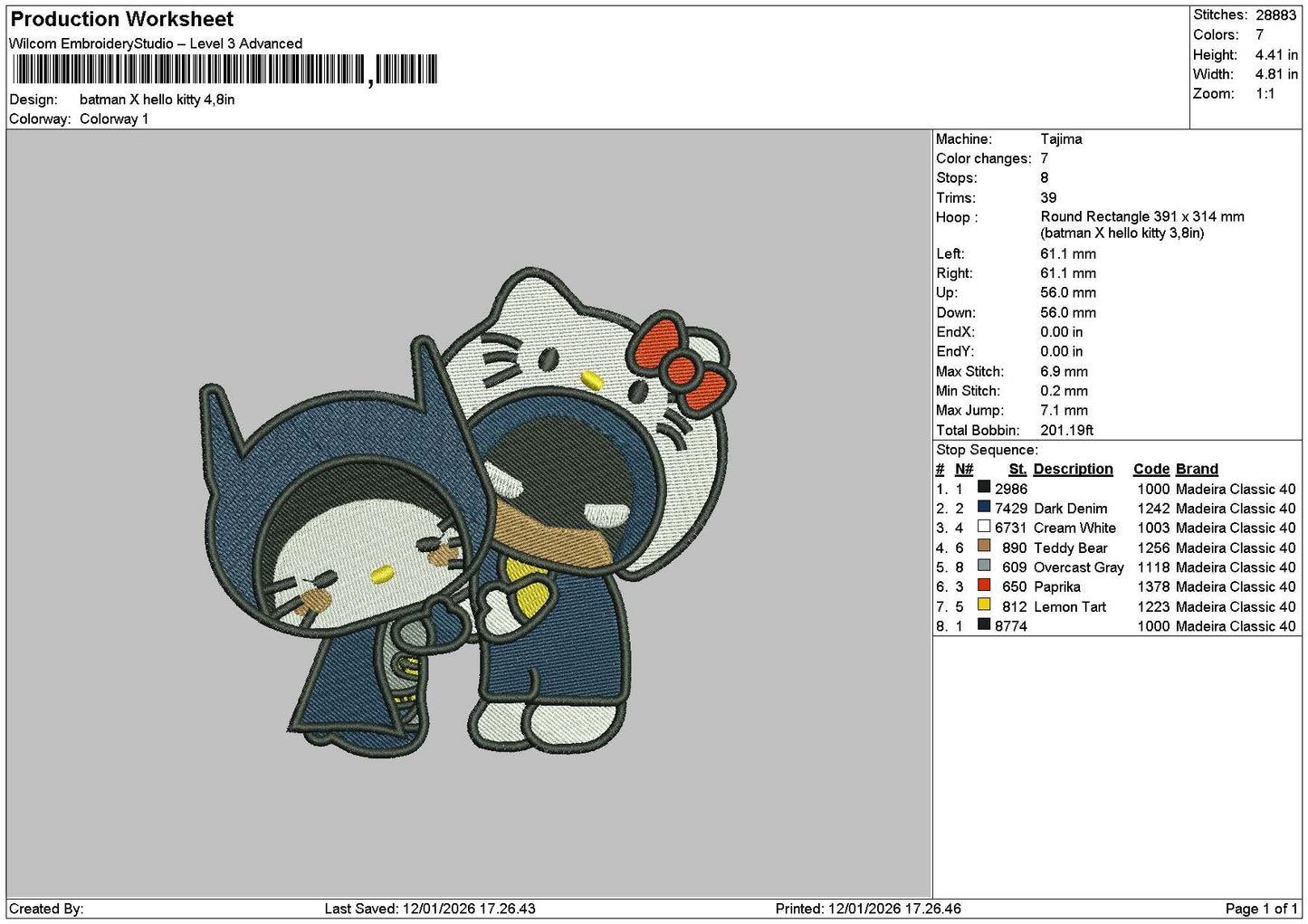Click the Description column header
Image resolution: width=1308 pixels, height=924 pixels.
1073,469
